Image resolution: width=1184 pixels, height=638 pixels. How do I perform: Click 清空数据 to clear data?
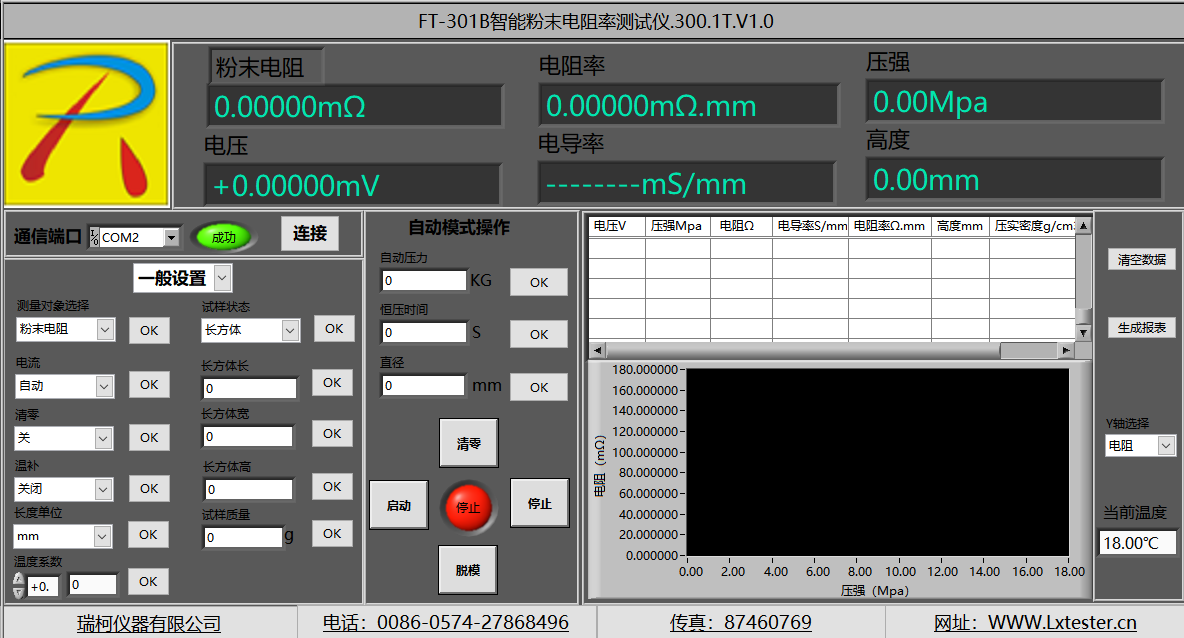tap(1141, 260)
